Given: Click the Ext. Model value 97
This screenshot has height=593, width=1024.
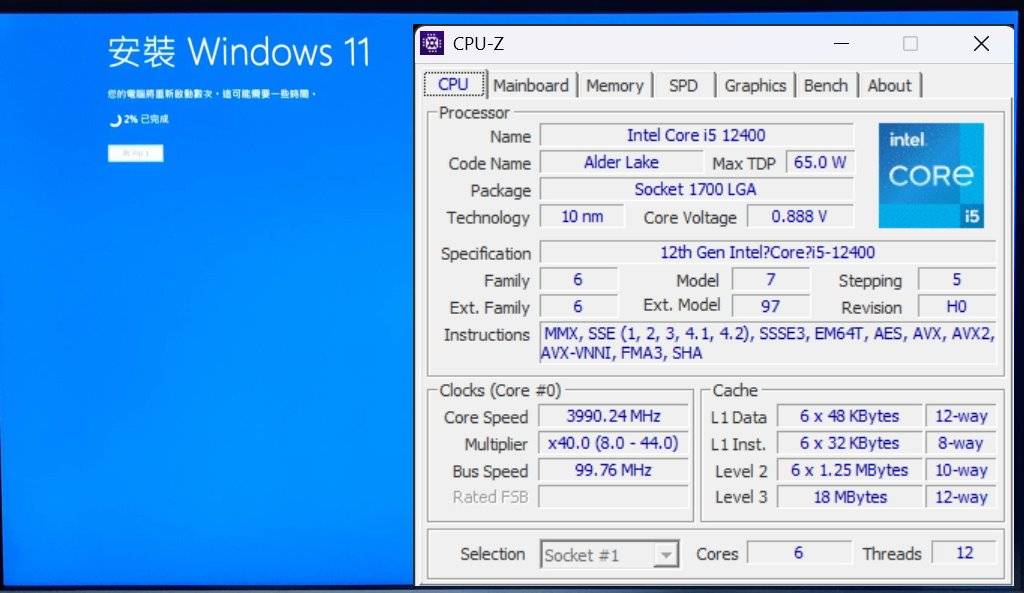Looking at the screenshot, I should pos(771,306).
